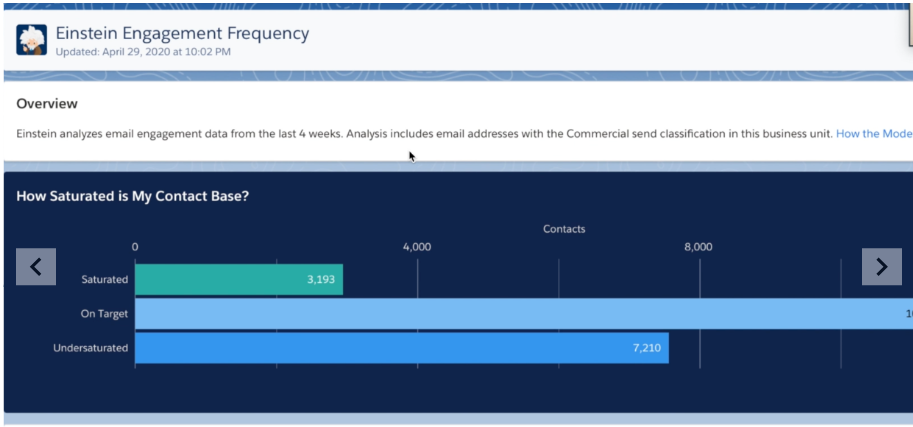
Task: Click the 'On Target' row label
Action: pos(104,314)
